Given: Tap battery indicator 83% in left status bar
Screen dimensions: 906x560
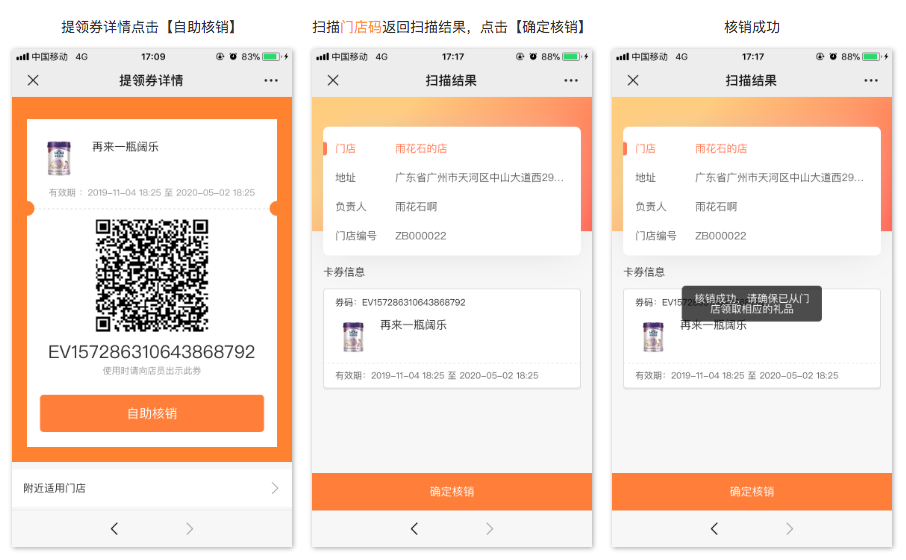Looking at the screenshot, I should pos(265,57).
